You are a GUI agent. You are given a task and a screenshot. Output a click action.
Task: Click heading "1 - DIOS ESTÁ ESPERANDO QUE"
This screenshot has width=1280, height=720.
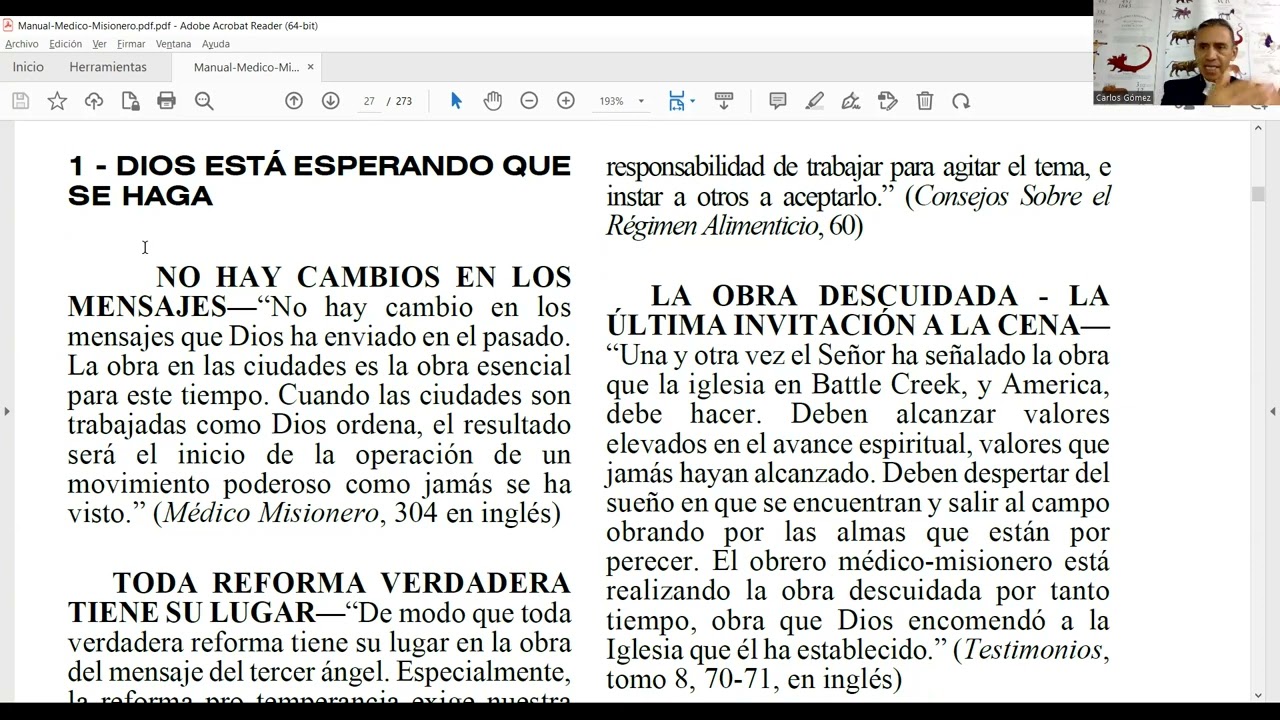(x=319, y=166)
